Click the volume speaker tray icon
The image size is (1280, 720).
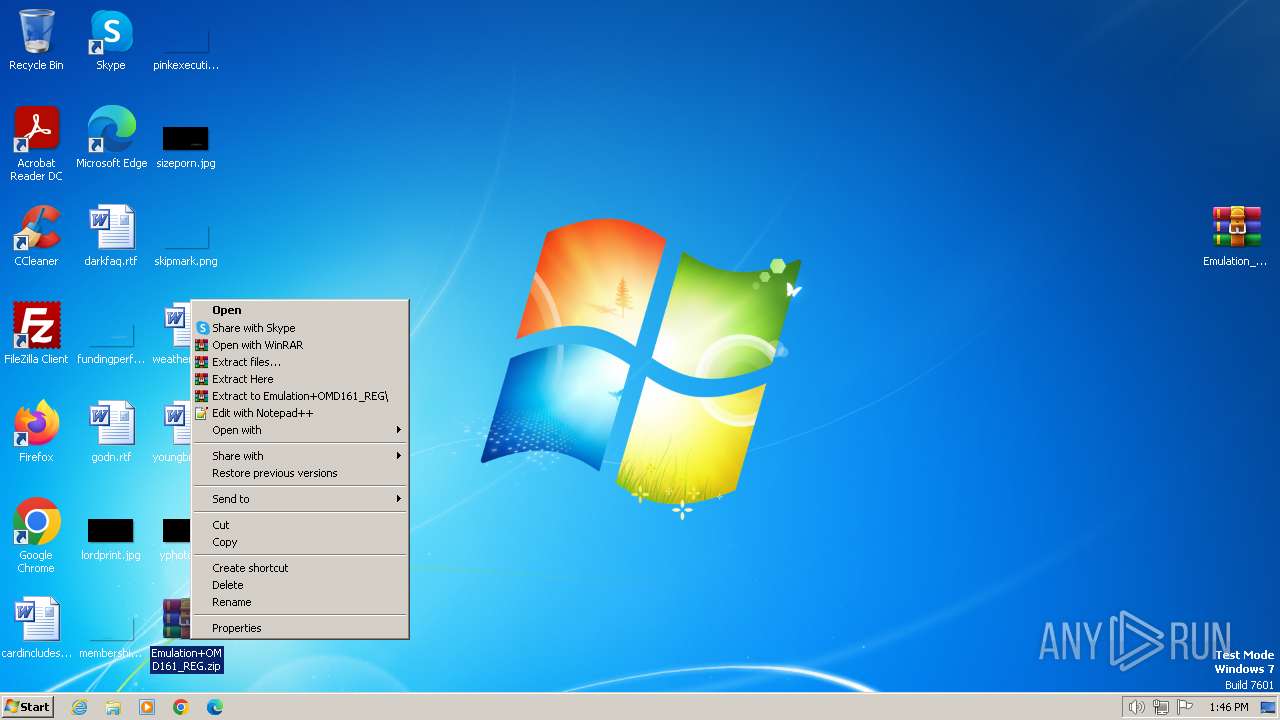coord(1136,707)
